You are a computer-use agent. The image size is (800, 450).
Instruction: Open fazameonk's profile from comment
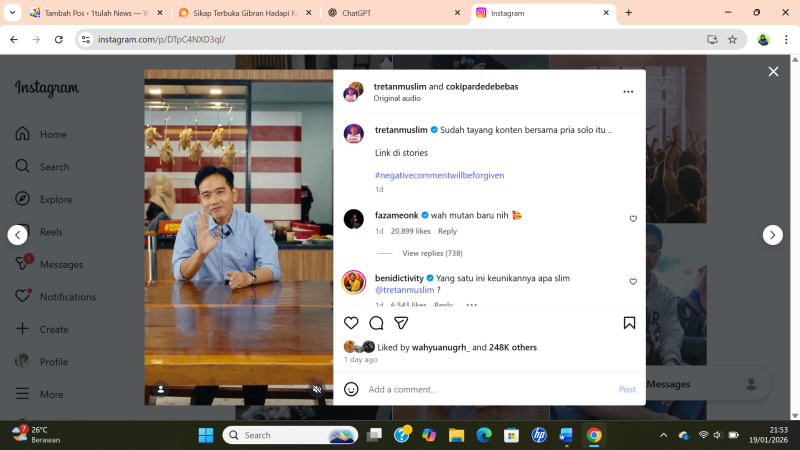tap(396, 215)
